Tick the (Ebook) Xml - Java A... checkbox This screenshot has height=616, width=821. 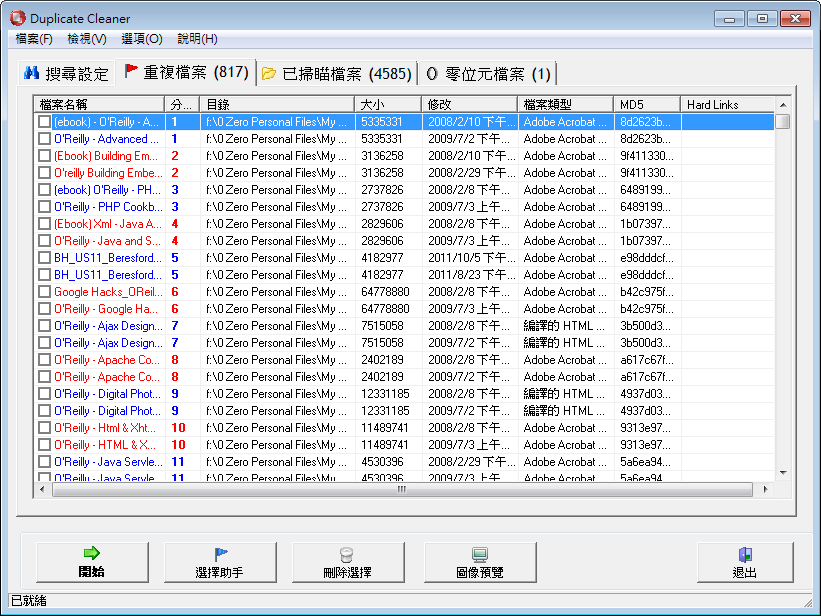pyautogui.click(x=45, y=224)
